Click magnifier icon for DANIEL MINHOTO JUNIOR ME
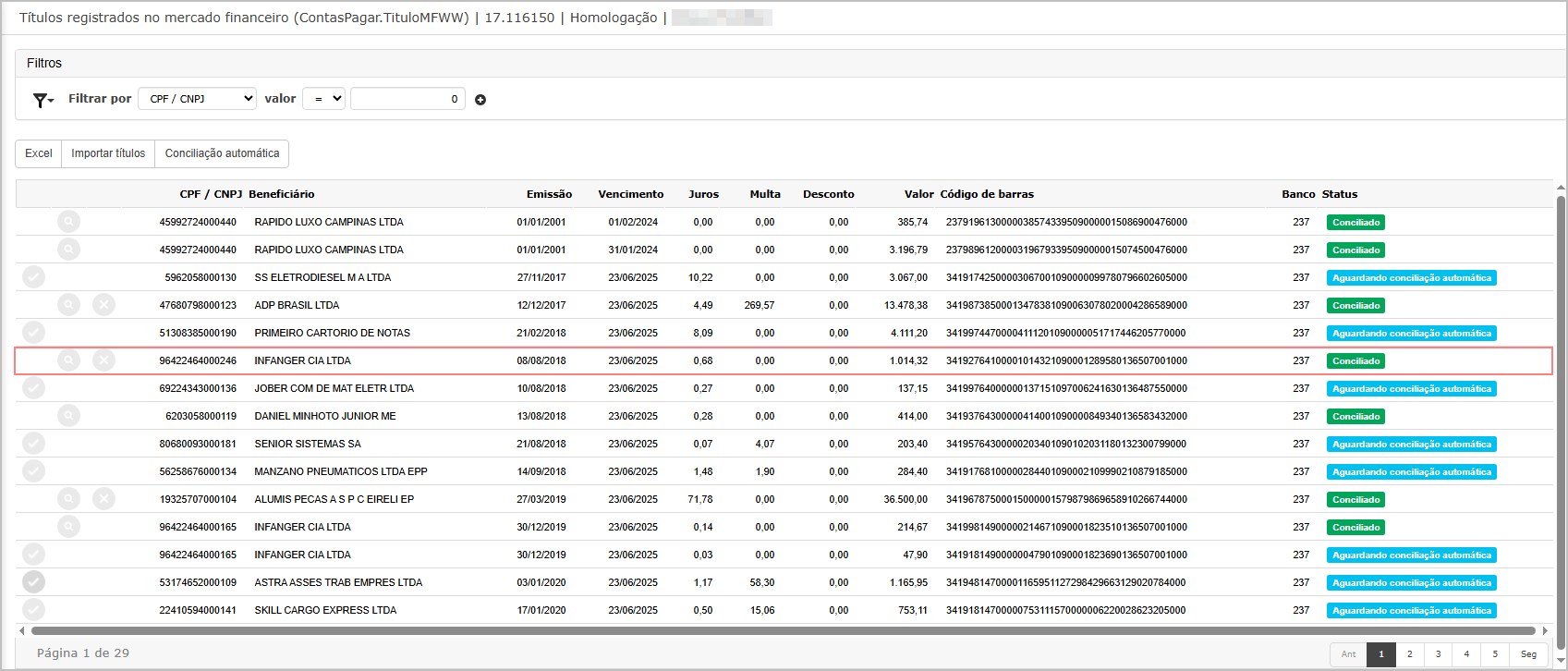 tap(69, 416)
